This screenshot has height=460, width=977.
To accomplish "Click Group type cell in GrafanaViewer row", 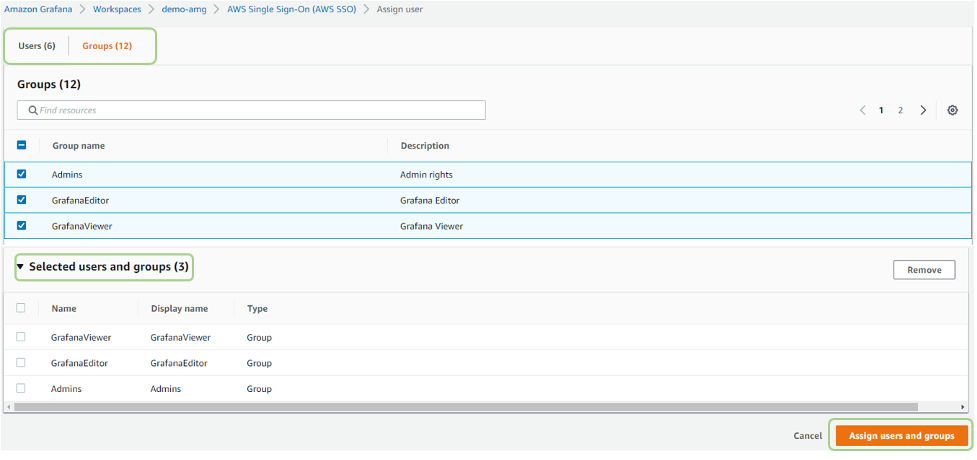I will (x=259, y=337).
